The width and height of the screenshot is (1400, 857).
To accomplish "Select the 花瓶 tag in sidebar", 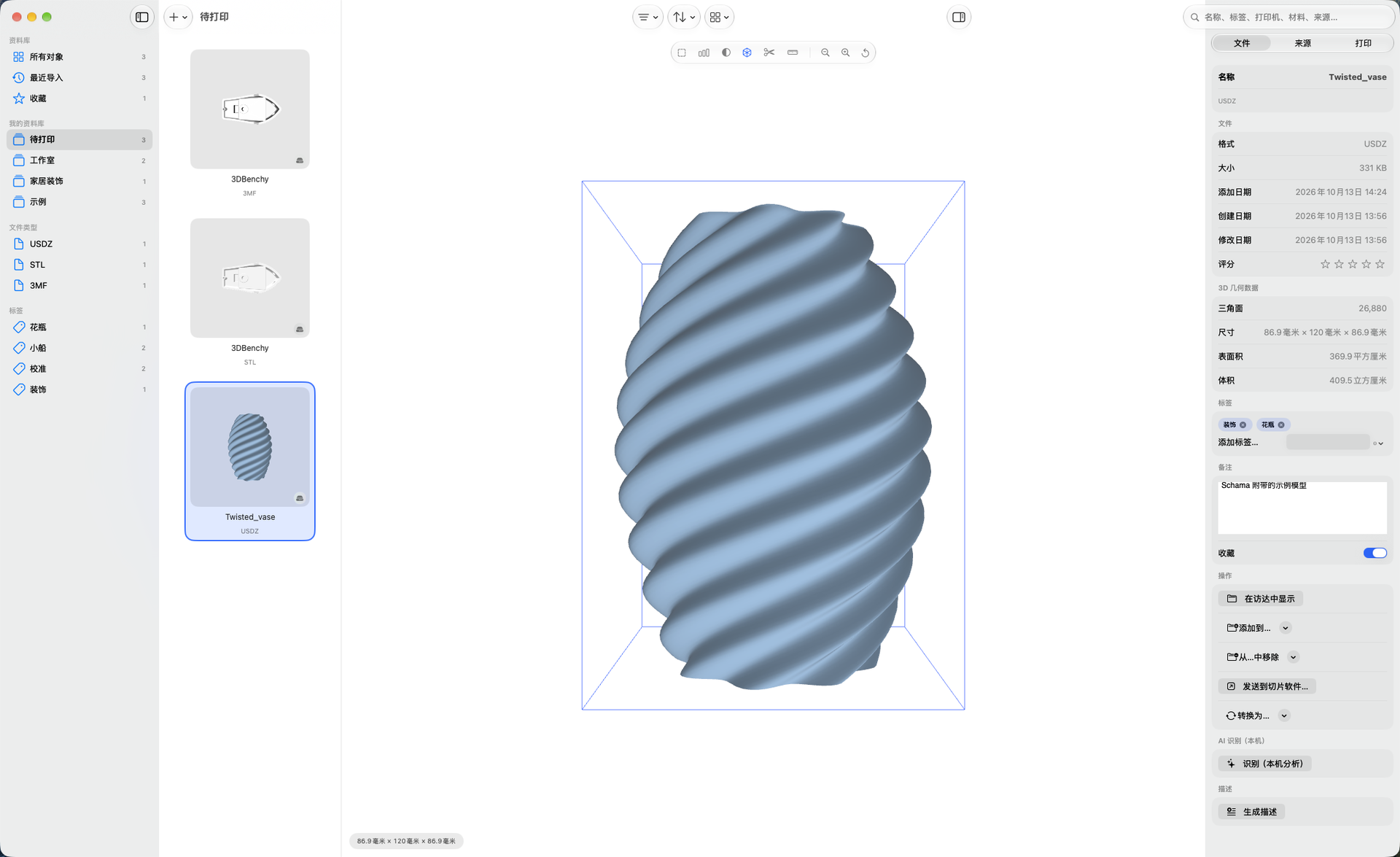I will tap(79, 327).
